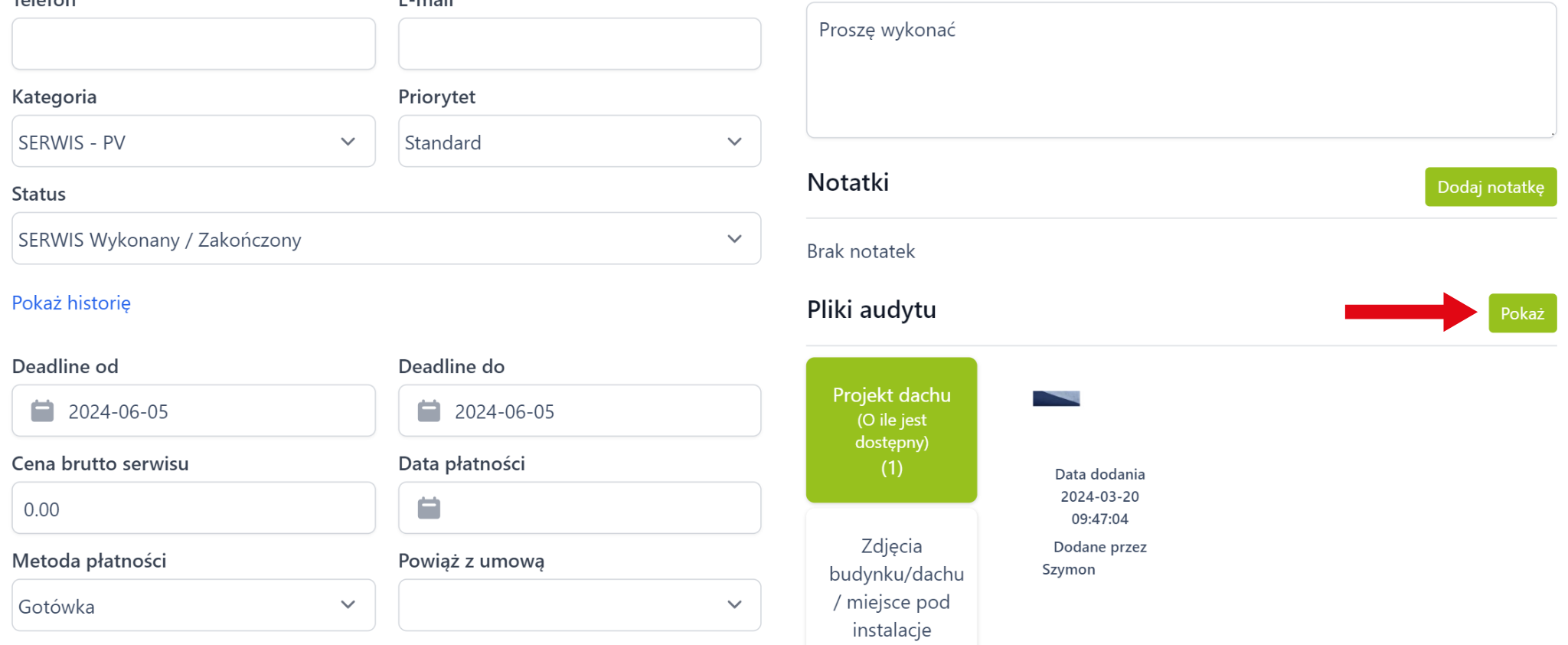Click the Data płatności calendar icon
The width and height of the screenshot is (1568, 645).
pyautogui.click(x=429, y=508)
